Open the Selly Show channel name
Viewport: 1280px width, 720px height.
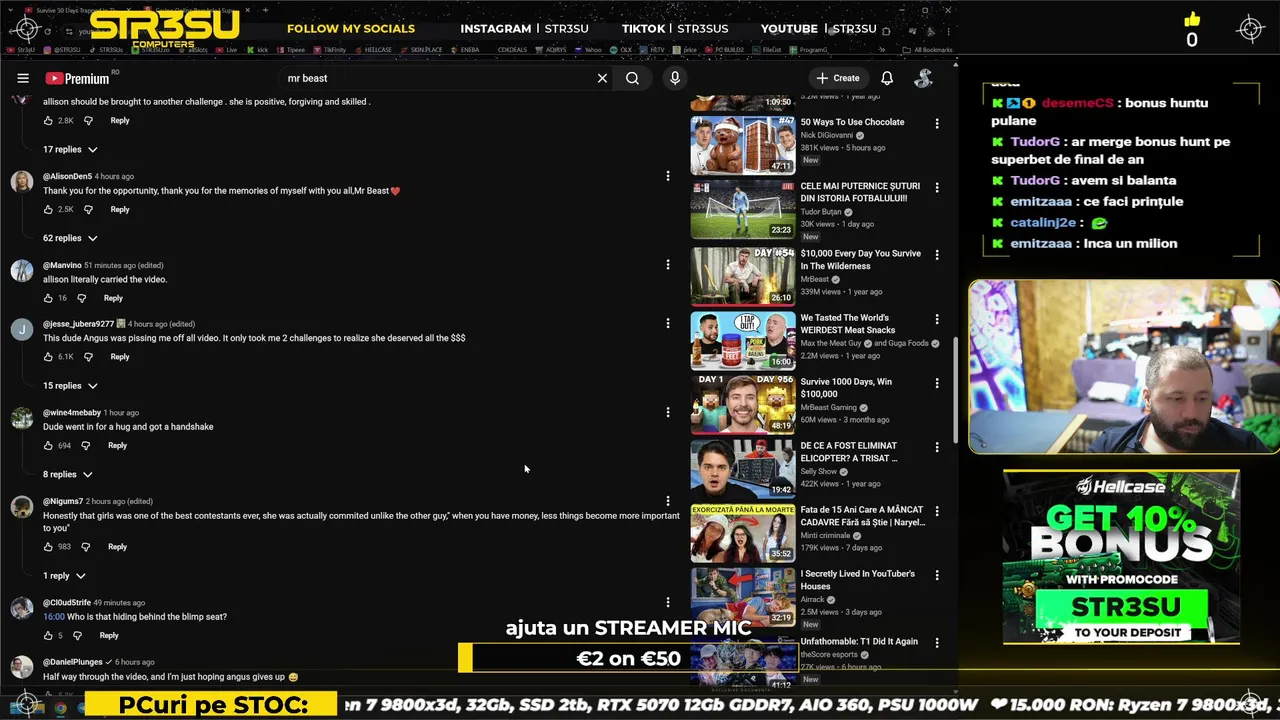[819, 471]
